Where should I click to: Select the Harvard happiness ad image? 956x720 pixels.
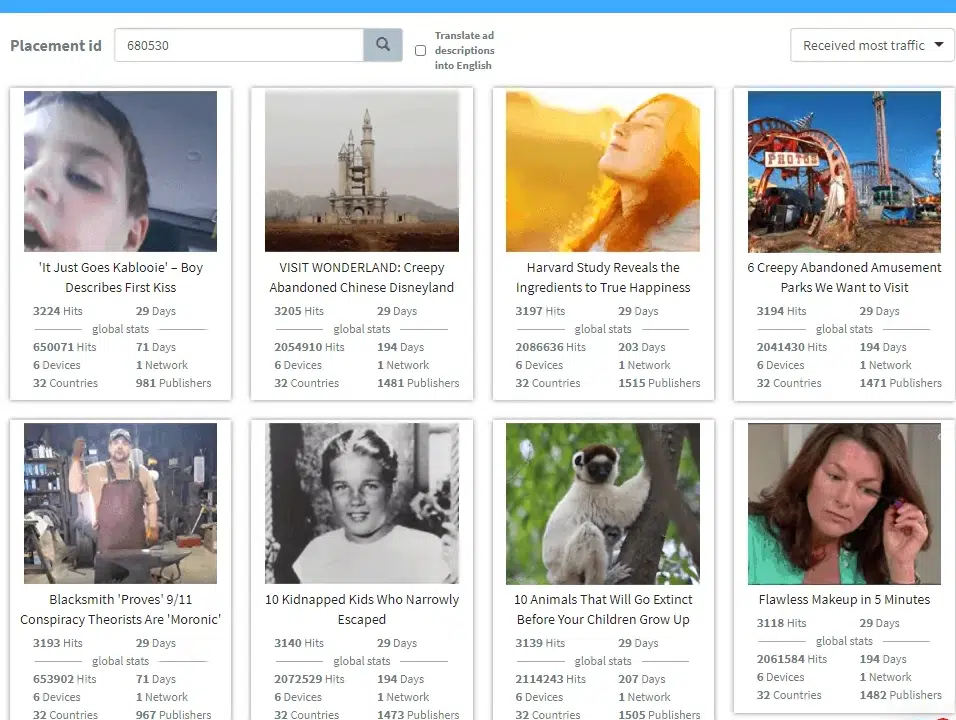[x=603, y=171]
